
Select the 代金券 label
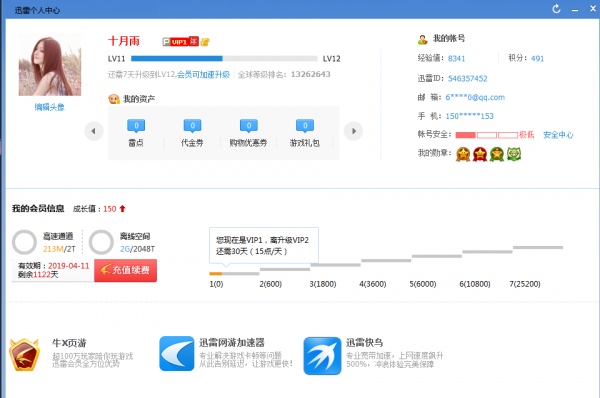click(192, 143)
